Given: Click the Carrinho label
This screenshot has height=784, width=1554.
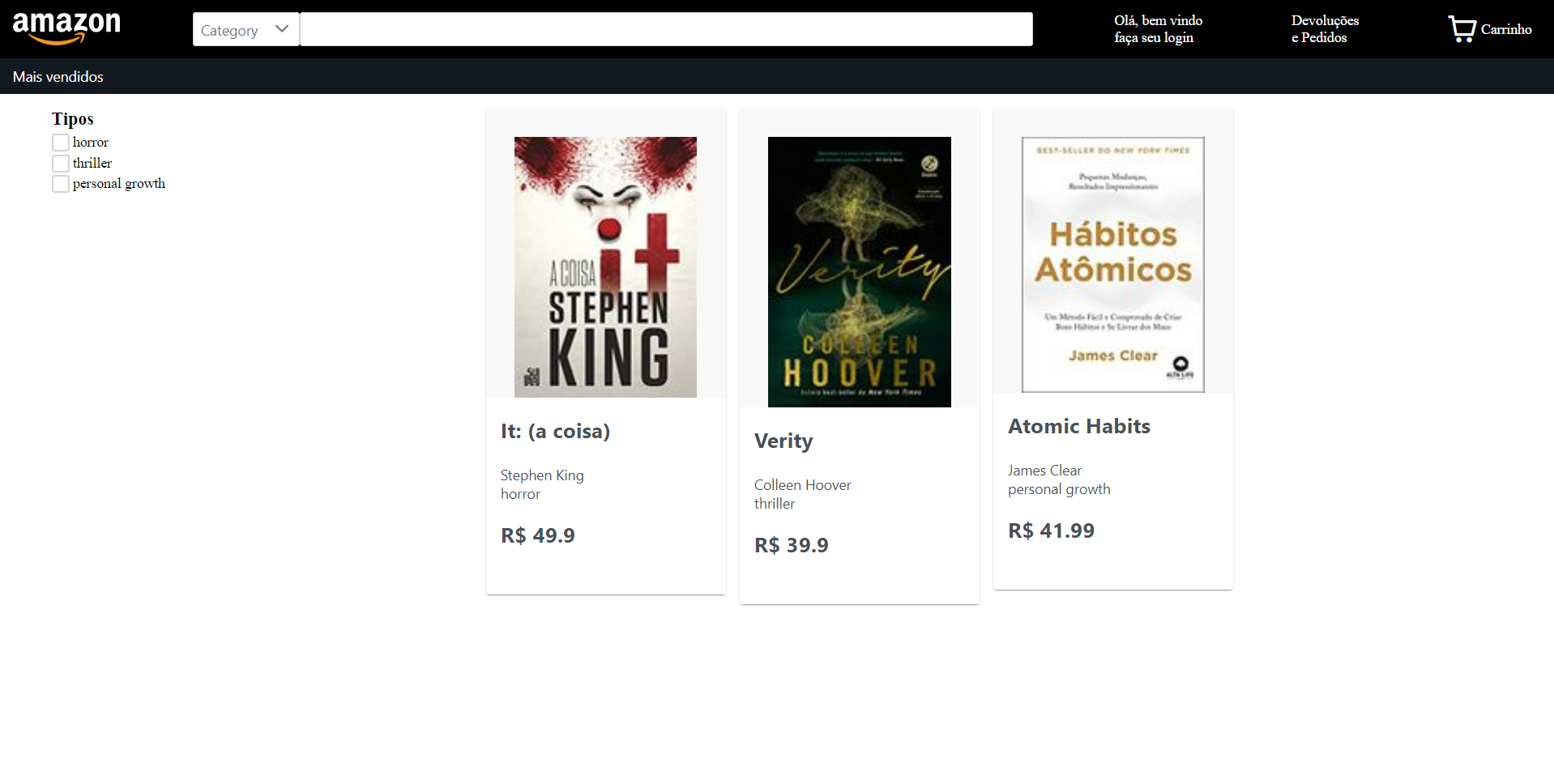Looking at the screenshot, I should pos(1506,29).
